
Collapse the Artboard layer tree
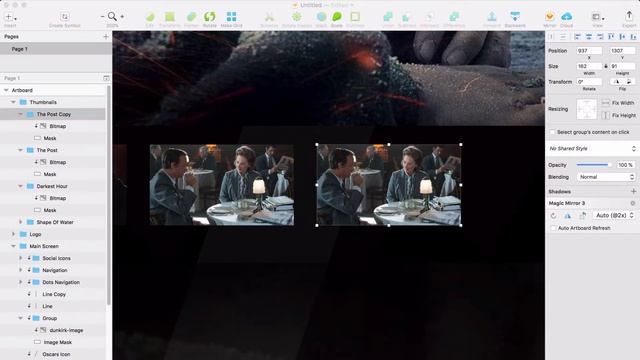[x=6, y=90]
